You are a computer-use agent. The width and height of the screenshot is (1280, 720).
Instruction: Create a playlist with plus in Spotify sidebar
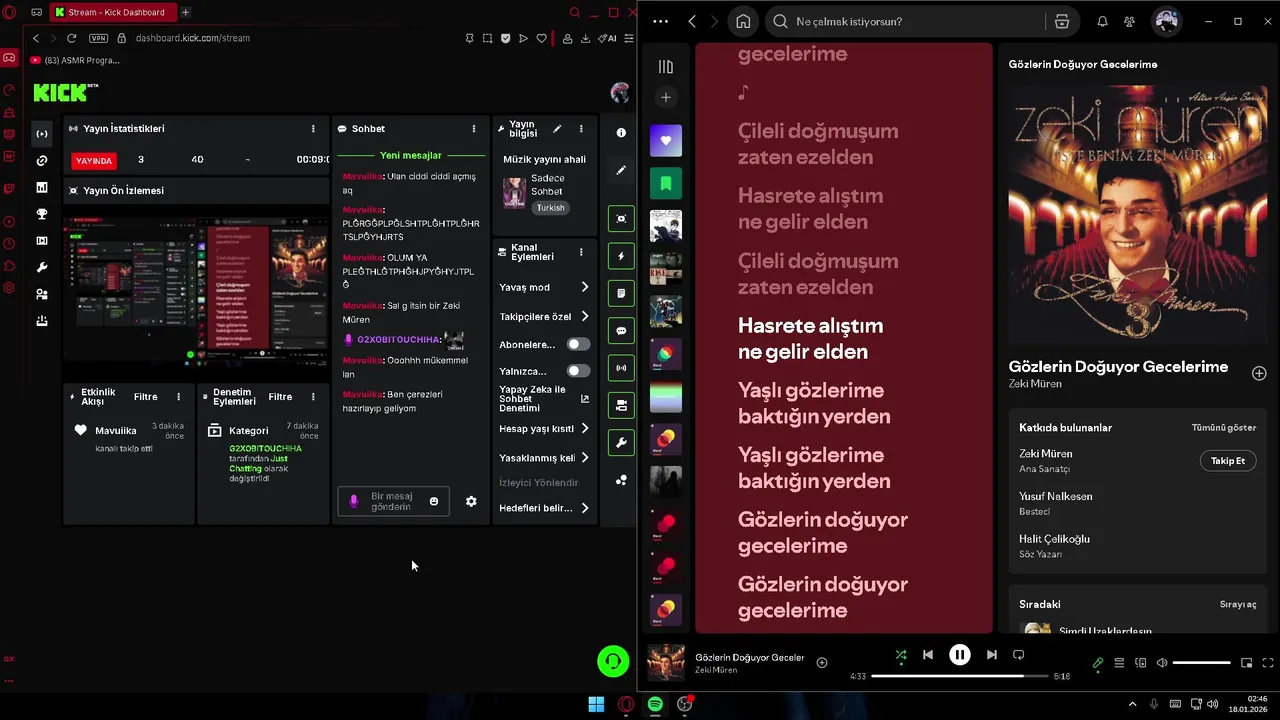(666, 97)
